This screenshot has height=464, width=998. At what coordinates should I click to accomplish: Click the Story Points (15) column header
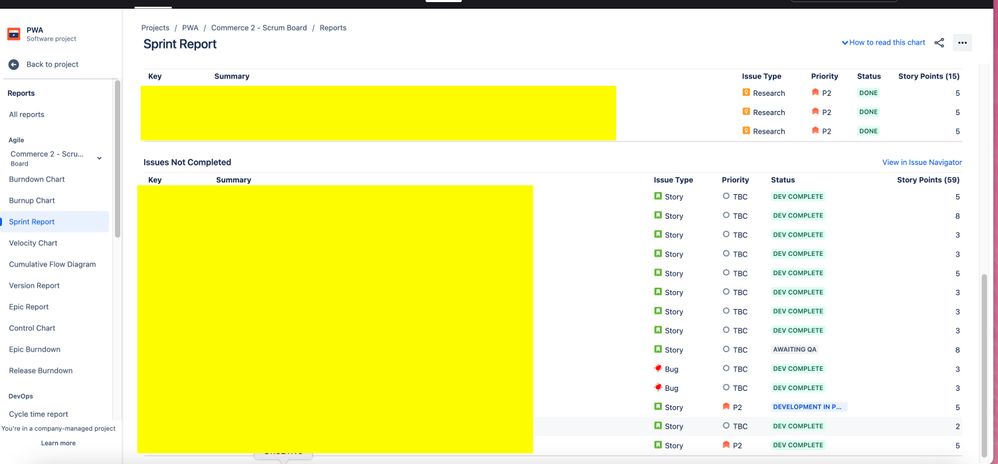[x=929, y=76]
